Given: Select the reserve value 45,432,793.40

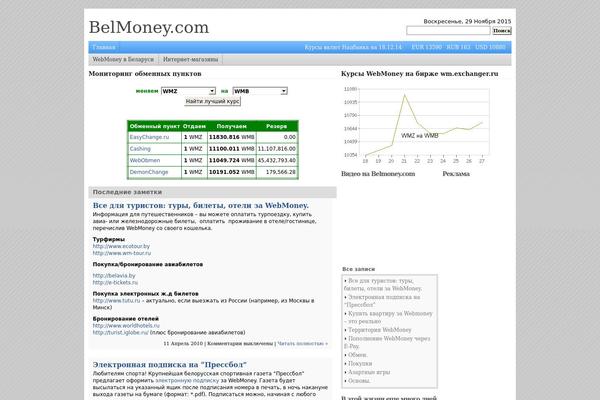Looking at the screenshot, I should coord(277,160).
